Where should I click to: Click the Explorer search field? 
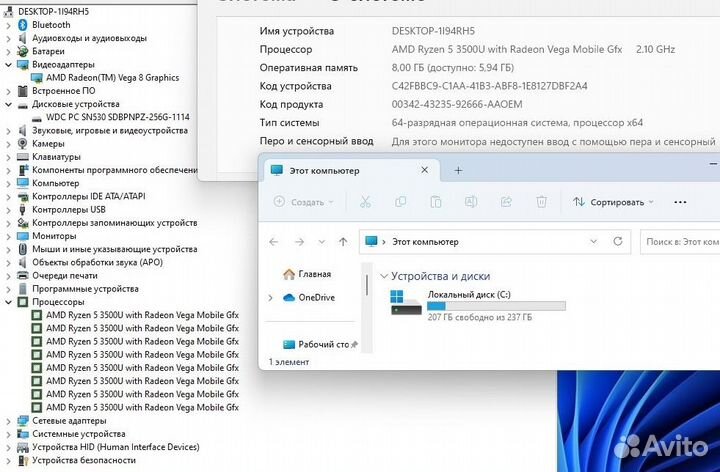(x=680, y=242)
